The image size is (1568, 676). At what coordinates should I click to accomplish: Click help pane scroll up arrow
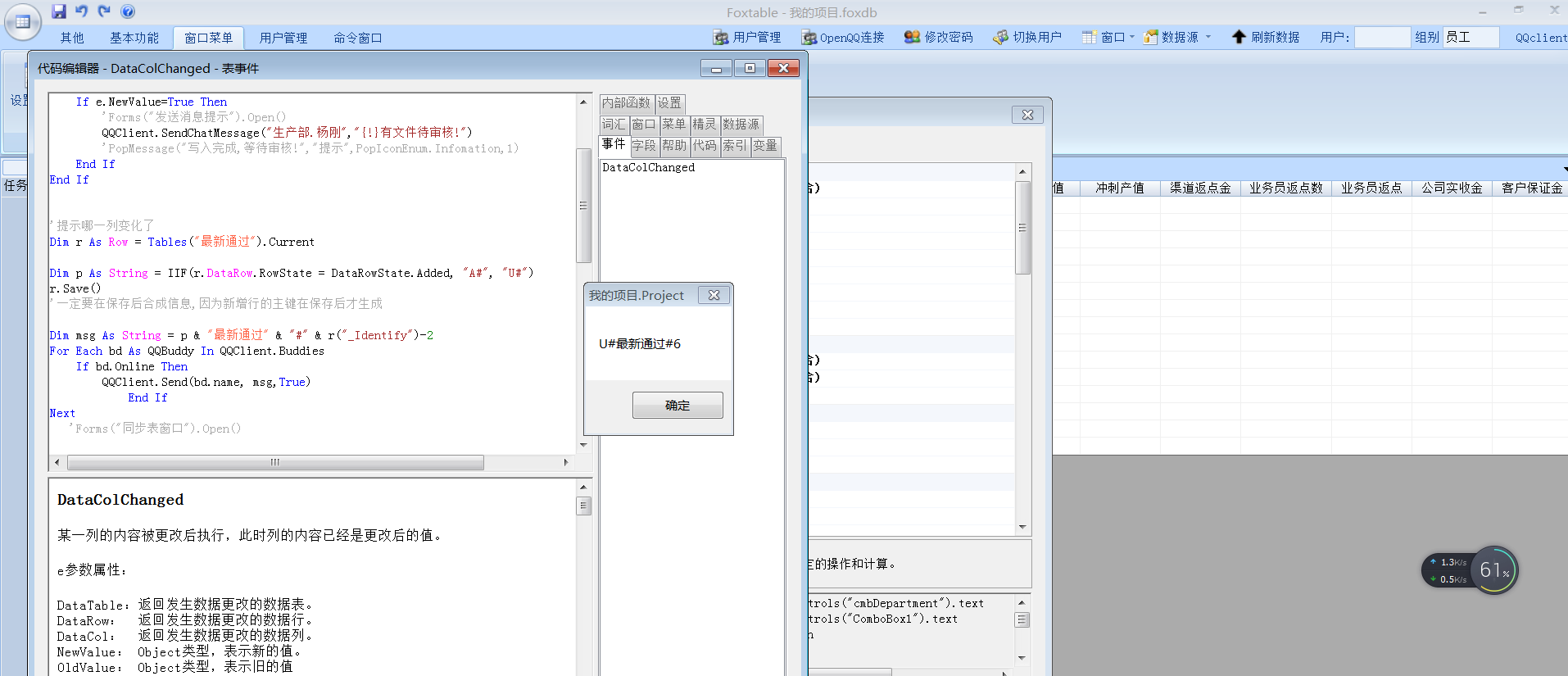(583, 487)
